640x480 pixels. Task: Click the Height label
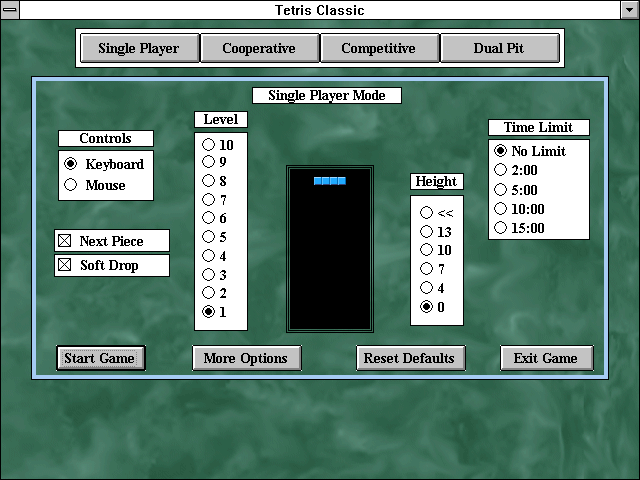coord(437,181)
